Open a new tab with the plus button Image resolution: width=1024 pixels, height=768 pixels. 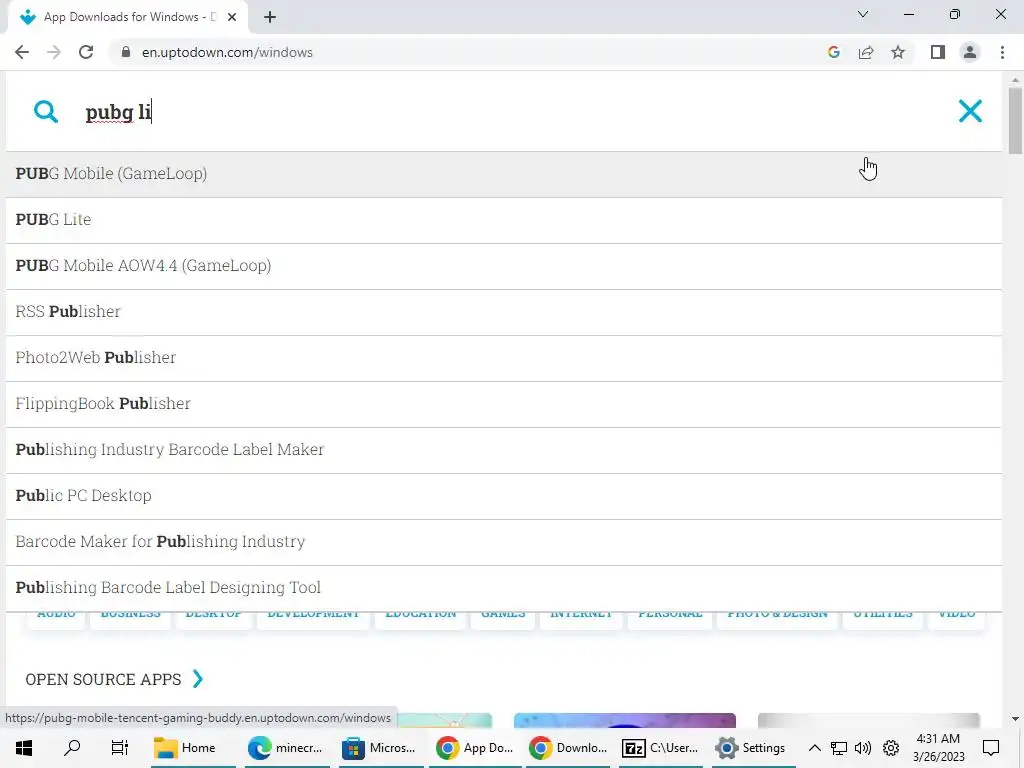tap(270, 17)
